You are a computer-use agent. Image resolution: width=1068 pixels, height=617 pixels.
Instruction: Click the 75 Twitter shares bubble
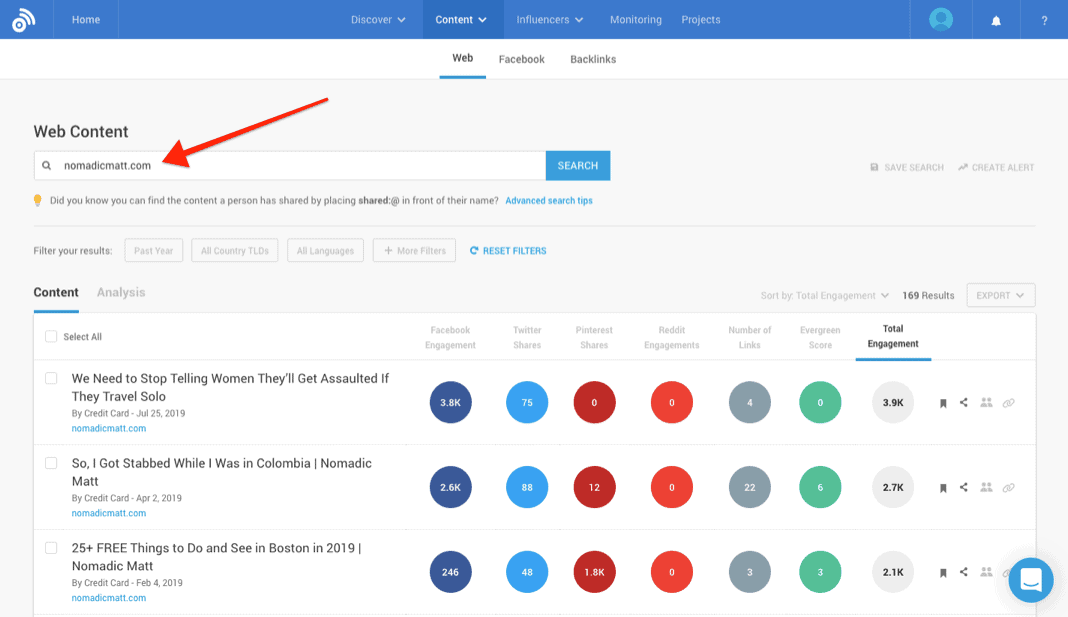click(527, 402)
